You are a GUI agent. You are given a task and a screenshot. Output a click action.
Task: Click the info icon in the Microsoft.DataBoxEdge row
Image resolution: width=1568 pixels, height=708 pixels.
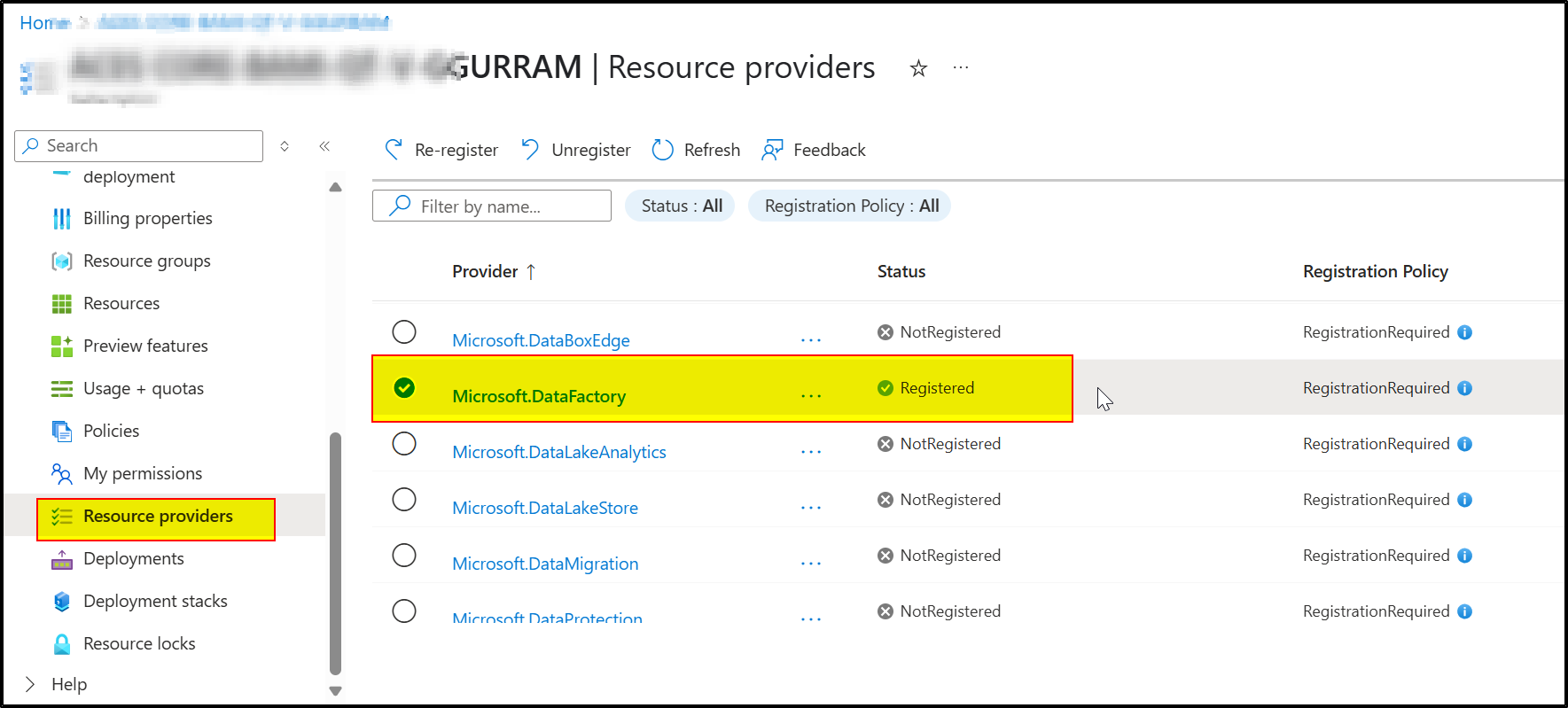1464,332
